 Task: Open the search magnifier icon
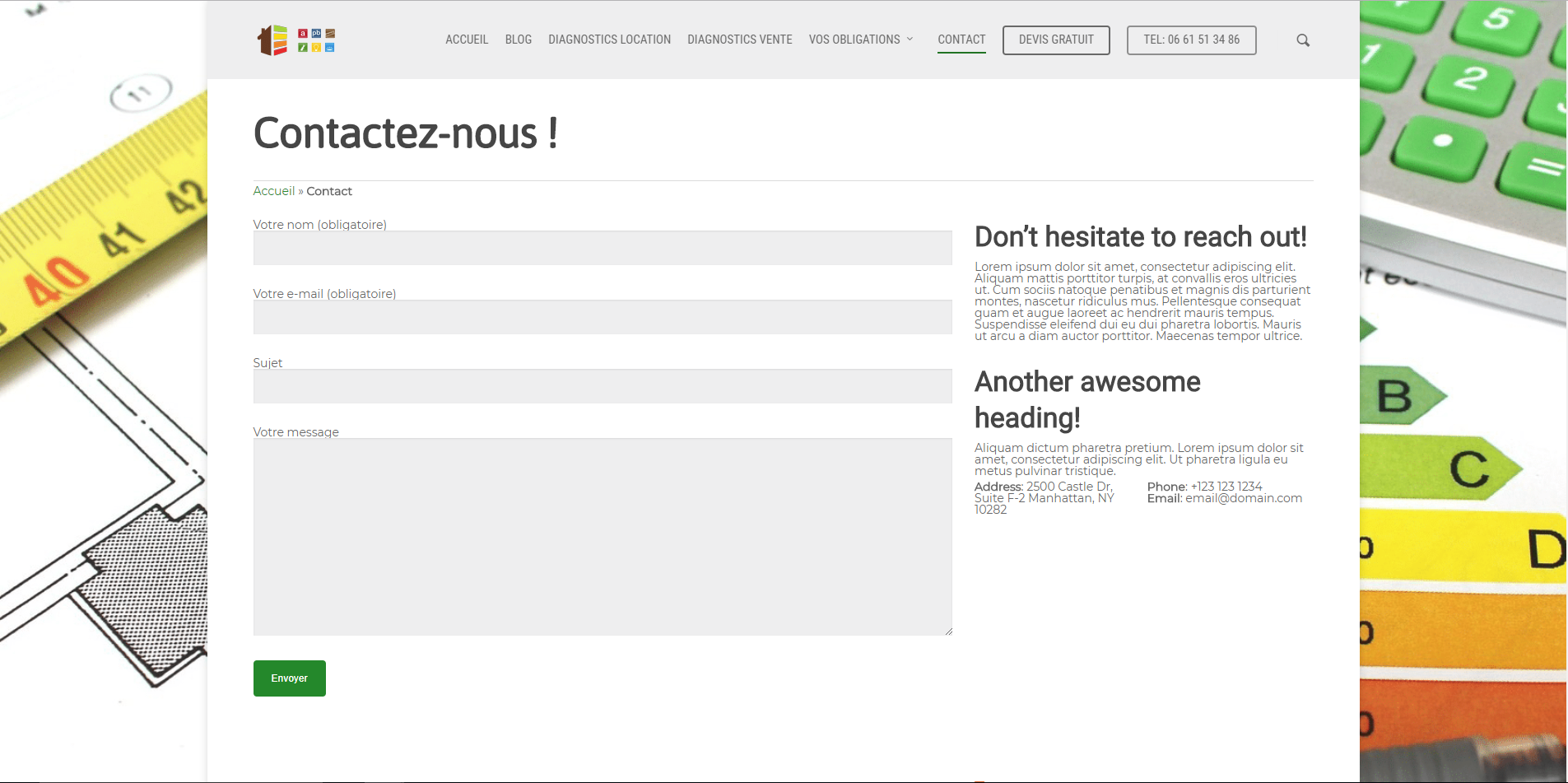pos(1302,40)
